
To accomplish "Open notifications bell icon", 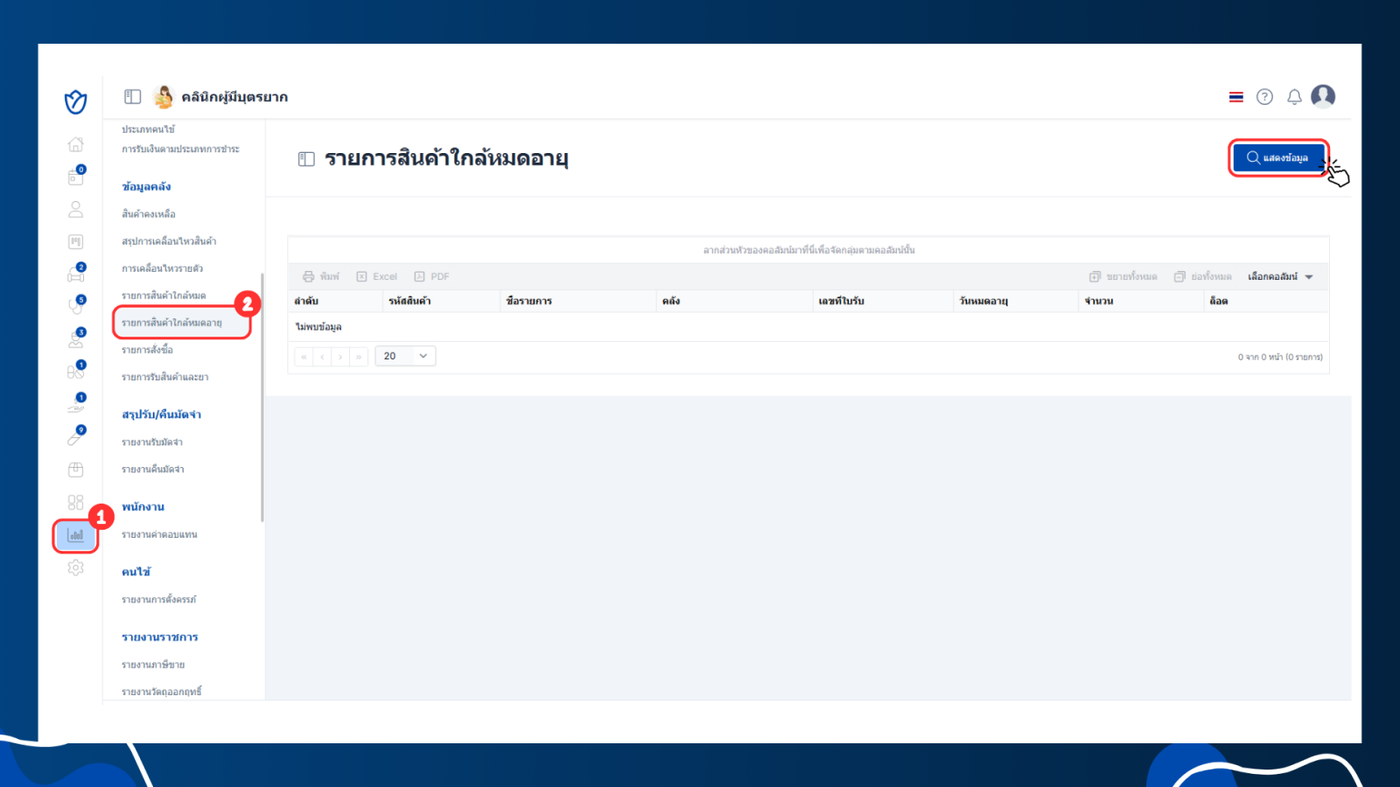I will click(1294, 97).
